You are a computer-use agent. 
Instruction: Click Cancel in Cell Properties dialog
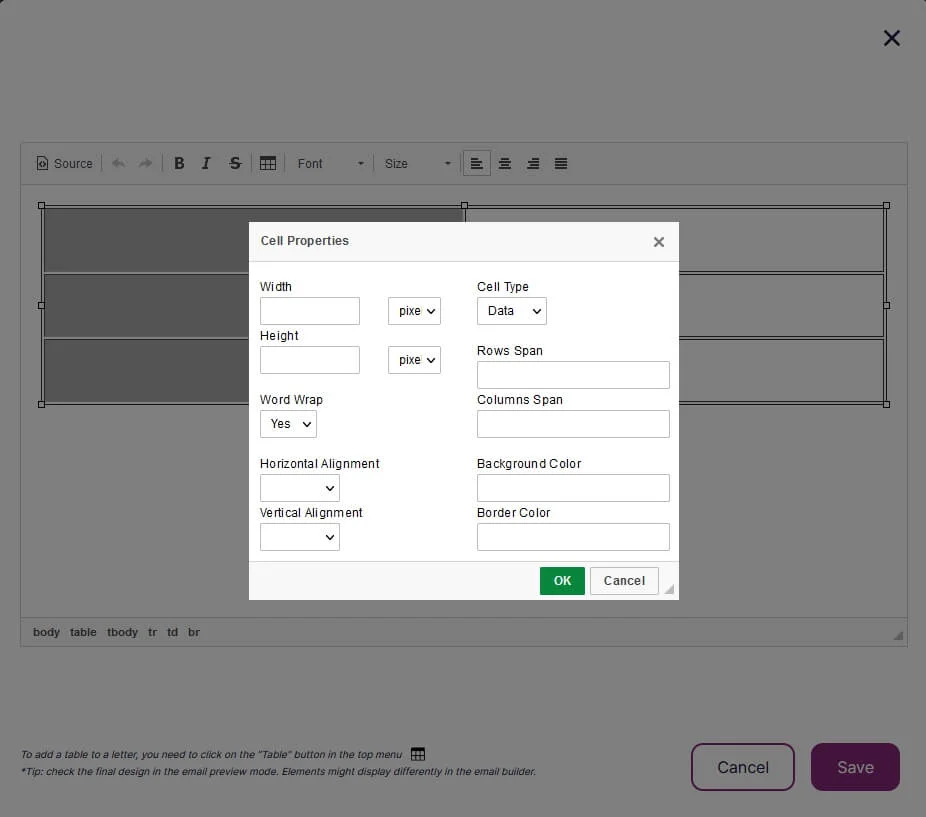[624, 581]
